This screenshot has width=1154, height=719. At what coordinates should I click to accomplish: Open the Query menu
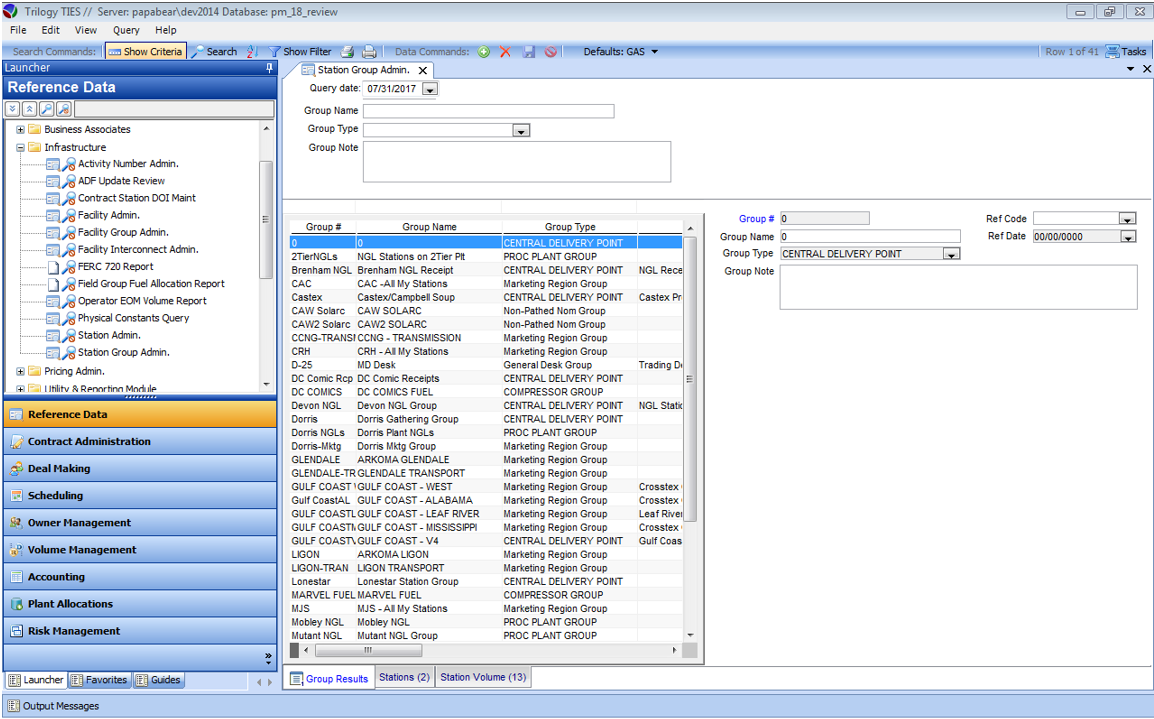pos(126,30)
